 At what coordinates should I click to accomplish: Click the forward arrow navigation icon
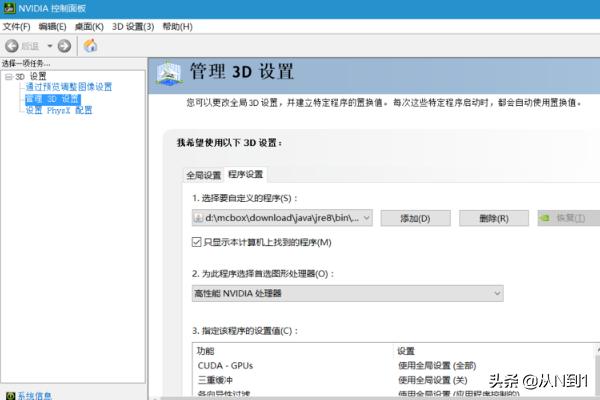64,46
